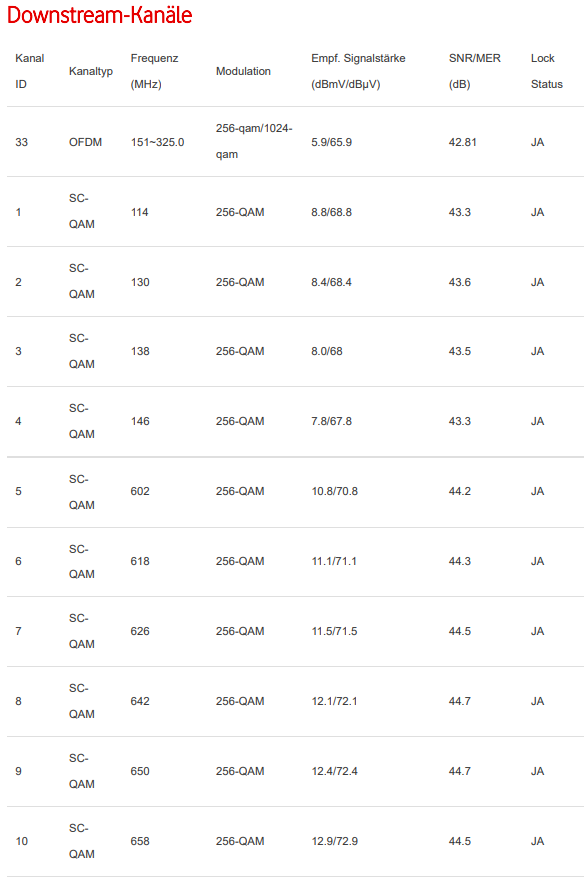The height and width of the screenshot is (877, 584).
Task: Click the SNR/MER (dB) column header
Action: coord(474,71)
